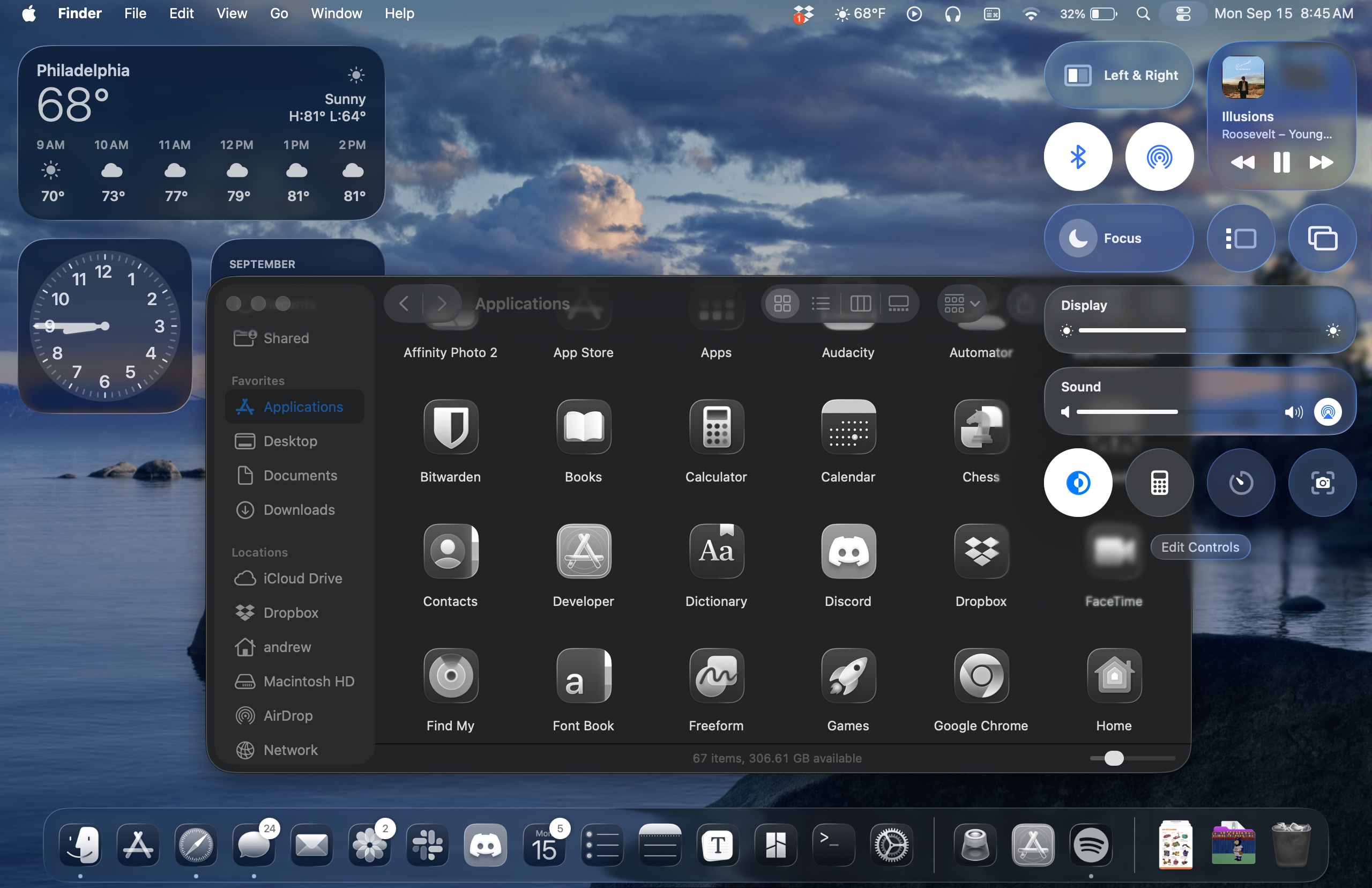Open Spotify from the Dock
The image size is (1372, 888).
[1090, 845]
